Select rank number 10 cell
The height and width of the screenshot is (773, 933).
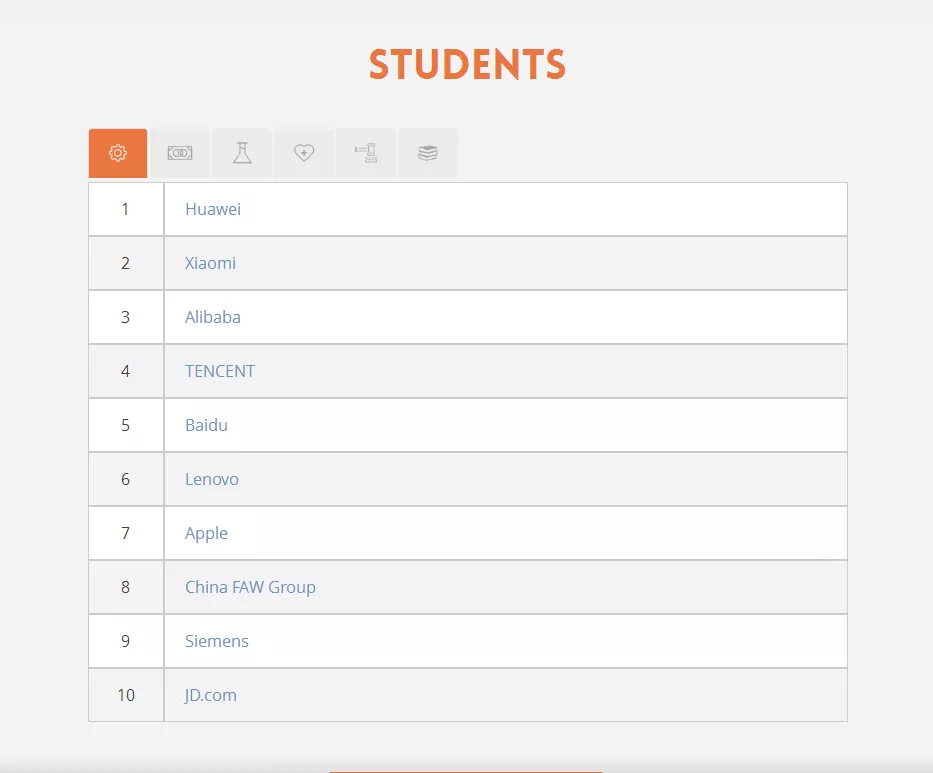pos(126,695)
